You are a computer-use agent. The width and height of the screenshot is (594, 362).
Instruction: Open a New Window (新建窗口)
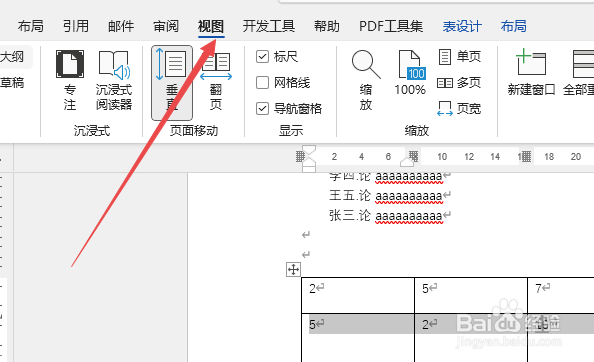point(531,73)
